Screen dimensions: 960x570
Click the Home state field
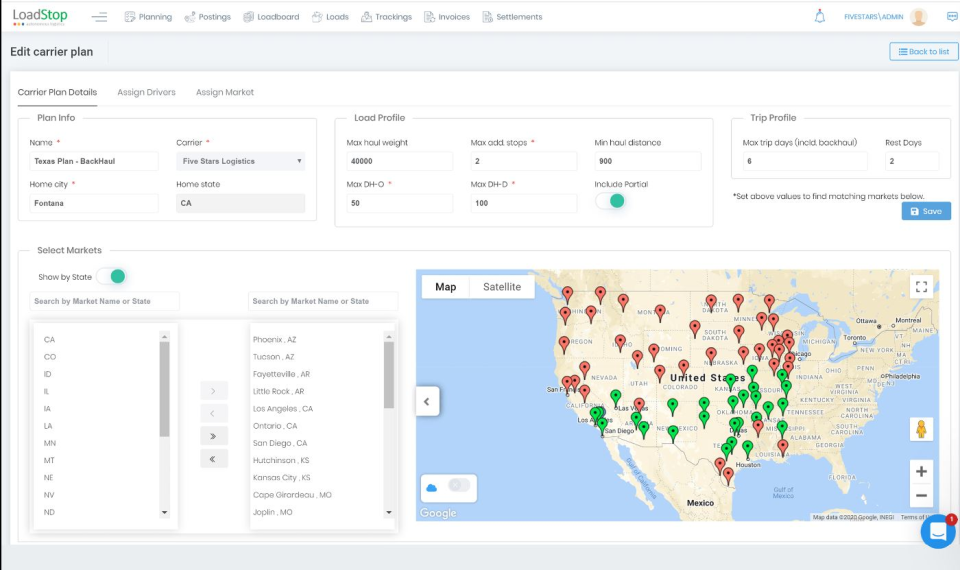click(x=241, y=203)
